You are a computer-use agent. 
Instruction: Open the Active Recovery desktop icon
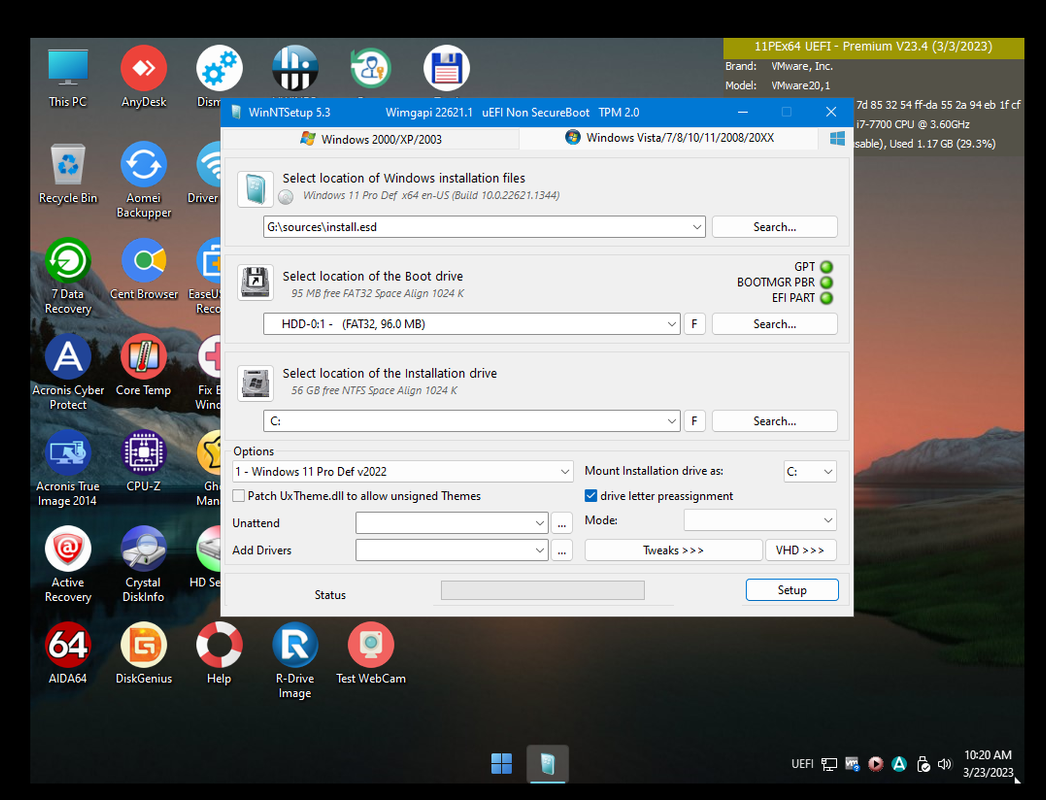(x=67, y=564)
